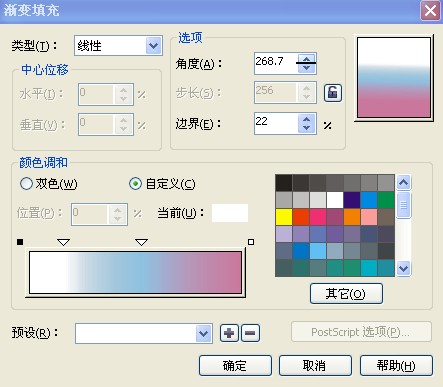The width and height of the screenshot is (443, 387).
Task: Select the second gradient triangle marker
Action: click(141, 242)
